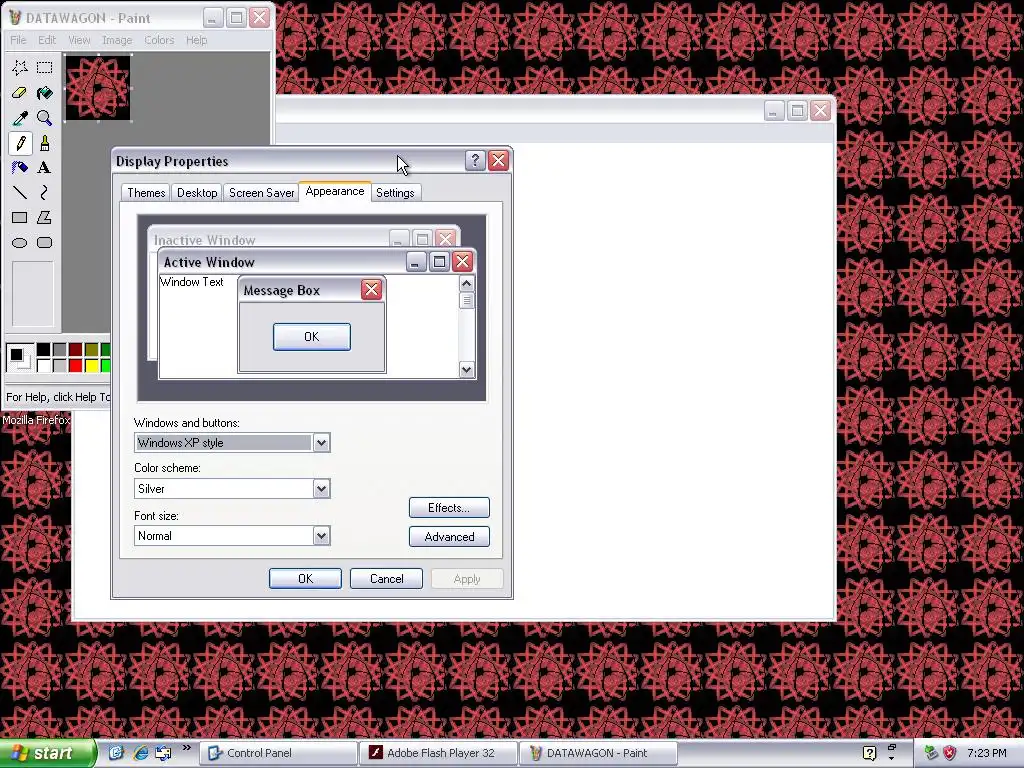Open the Font size dropdown

coord(321,536)
